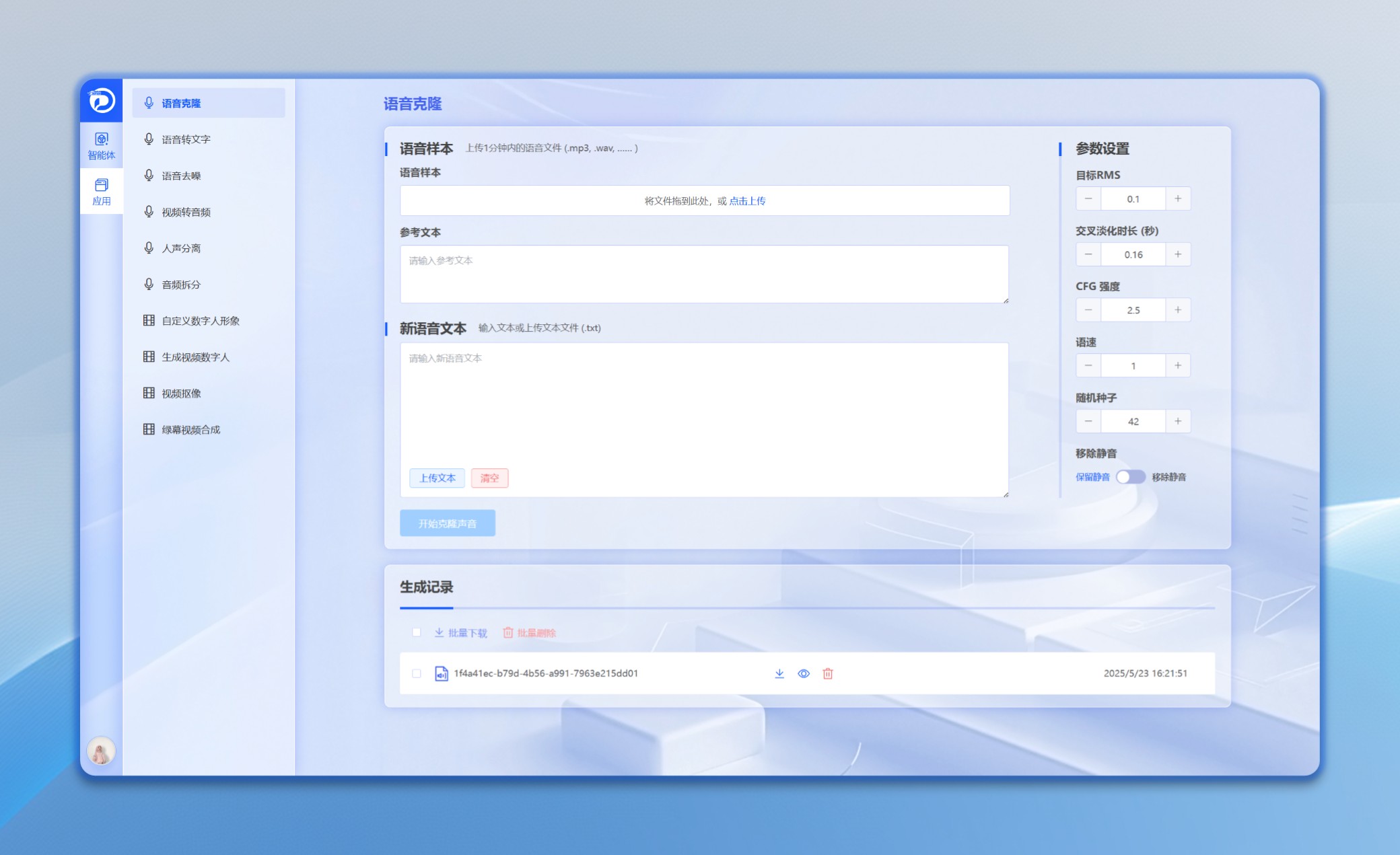Screen dimensions: 1400x855
Task: Open 语音转文字 in the sidebar menu
Action: (x=186, y=139)
